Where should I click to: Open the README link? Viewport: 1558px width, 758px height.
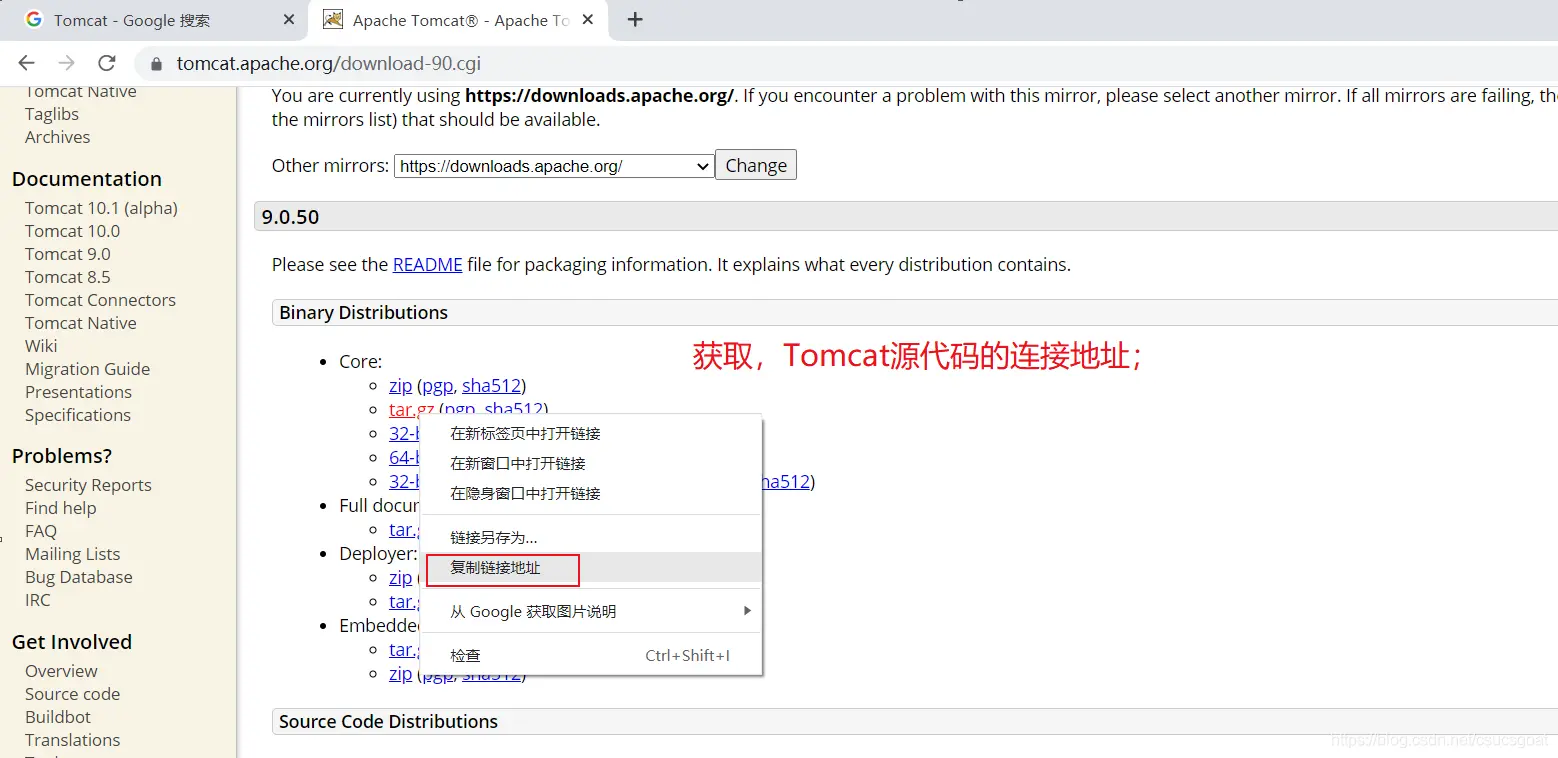427,265
